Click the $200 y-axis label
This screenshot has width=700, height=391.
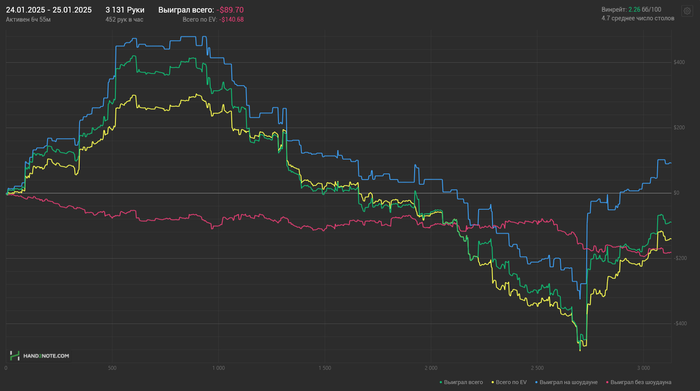[679, 128]
